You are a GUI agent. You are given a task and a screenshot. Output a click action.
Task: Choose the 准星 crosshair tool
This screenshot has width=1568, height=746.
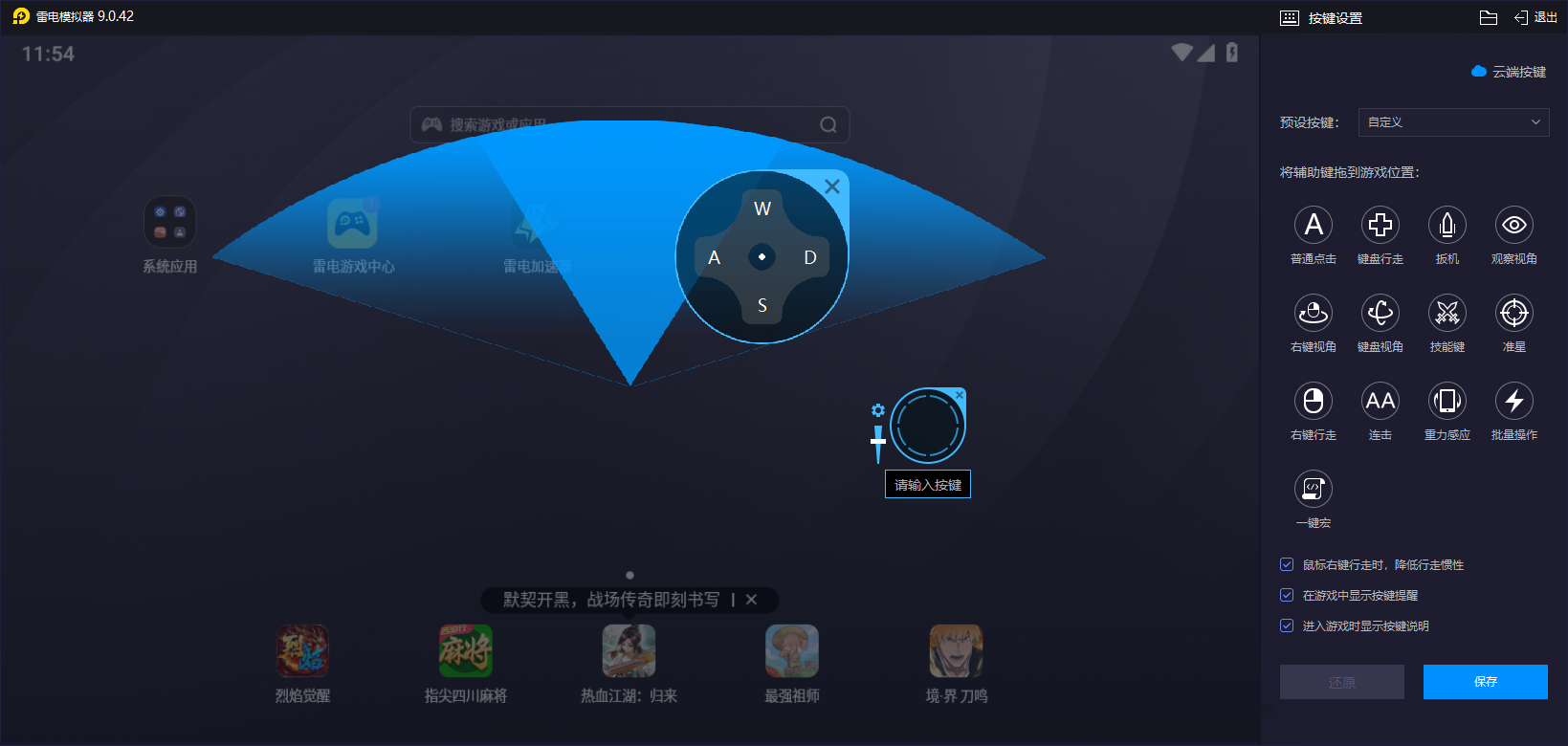pos(1514,313)
